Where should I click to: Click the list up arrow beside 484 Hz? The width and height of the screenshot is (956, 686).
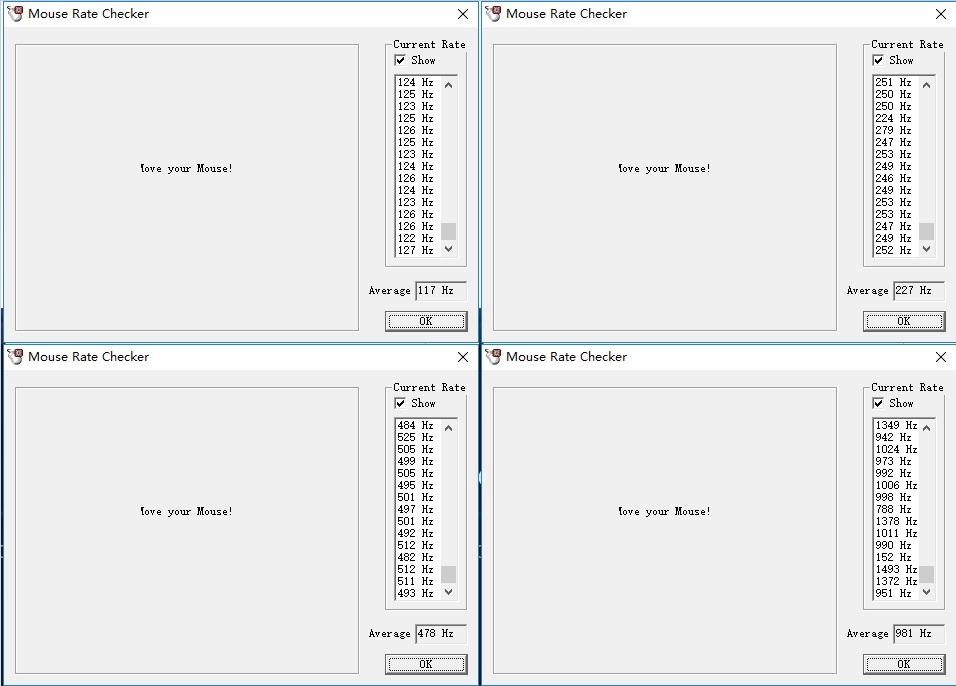(449, 428)
